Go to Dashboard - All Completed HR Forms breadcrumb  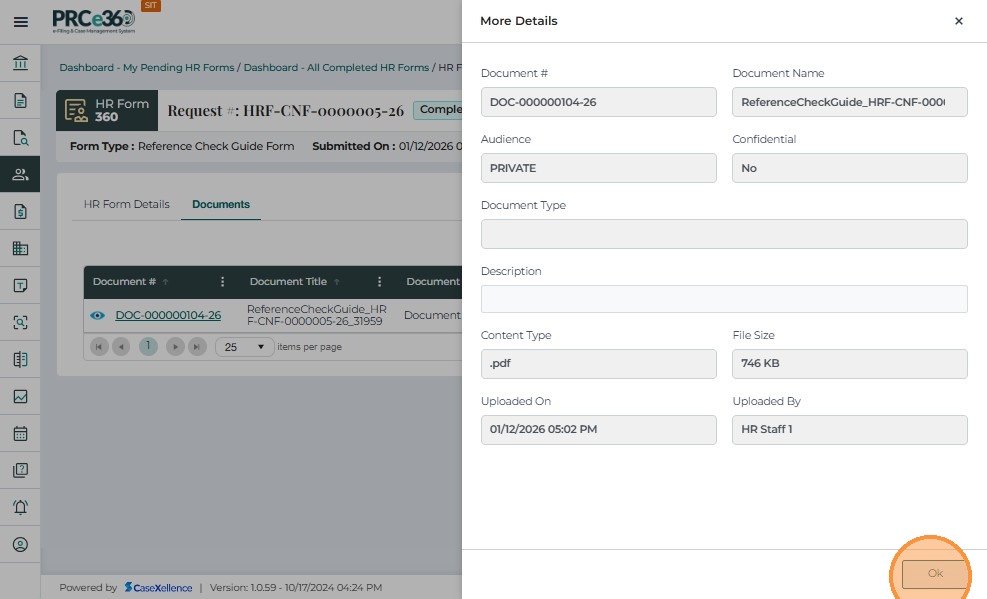click(336, 67)
